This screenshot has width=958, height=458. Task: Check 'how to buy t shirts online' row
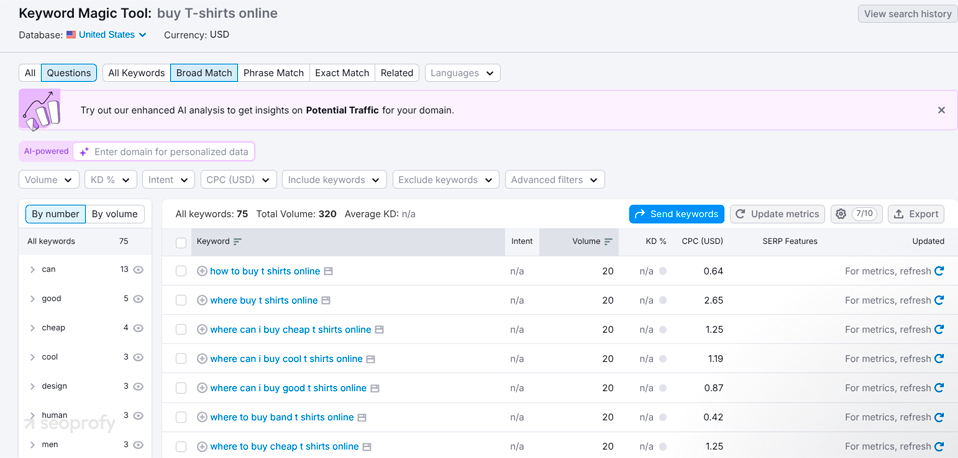[x=181, y=271]
